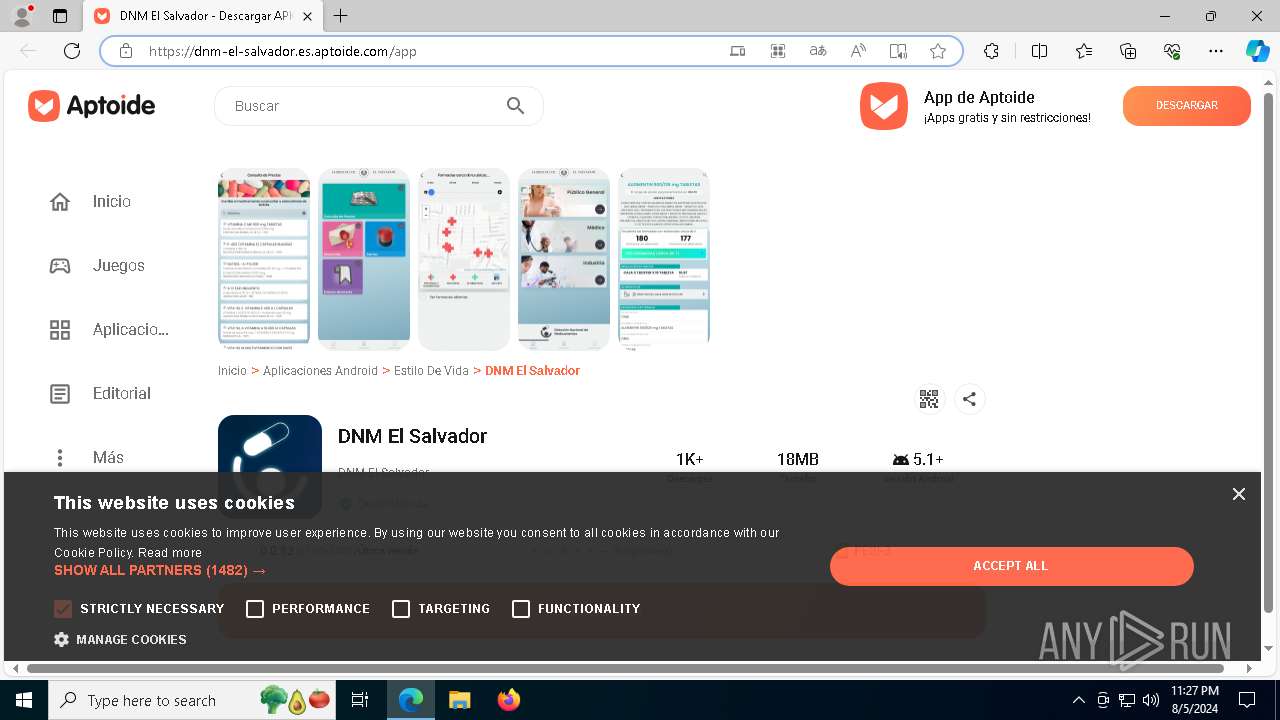Screen dimensions: 1280x720
Task: Click the Aptoide logo in the header
Action: tap(92, 105)
